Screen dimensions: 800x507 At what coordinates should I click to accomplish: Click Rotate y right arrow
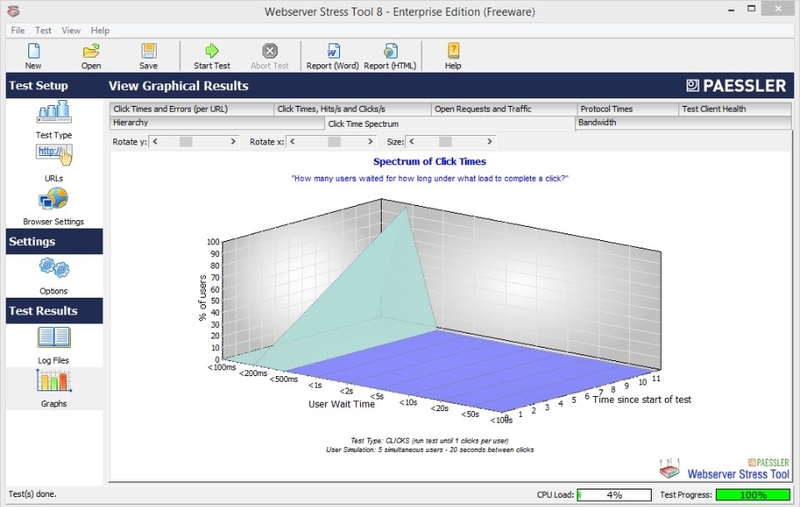click(x=233, y=142)
